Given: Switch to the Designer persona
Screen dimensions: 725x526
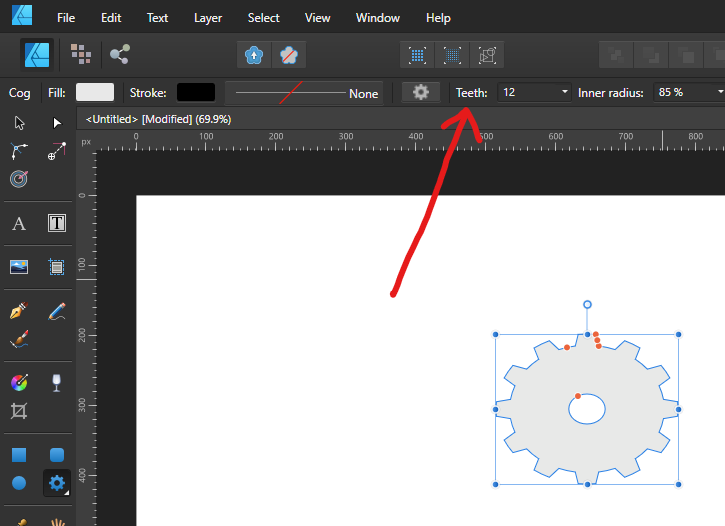Looking at the screenshot, I should 37,55.
